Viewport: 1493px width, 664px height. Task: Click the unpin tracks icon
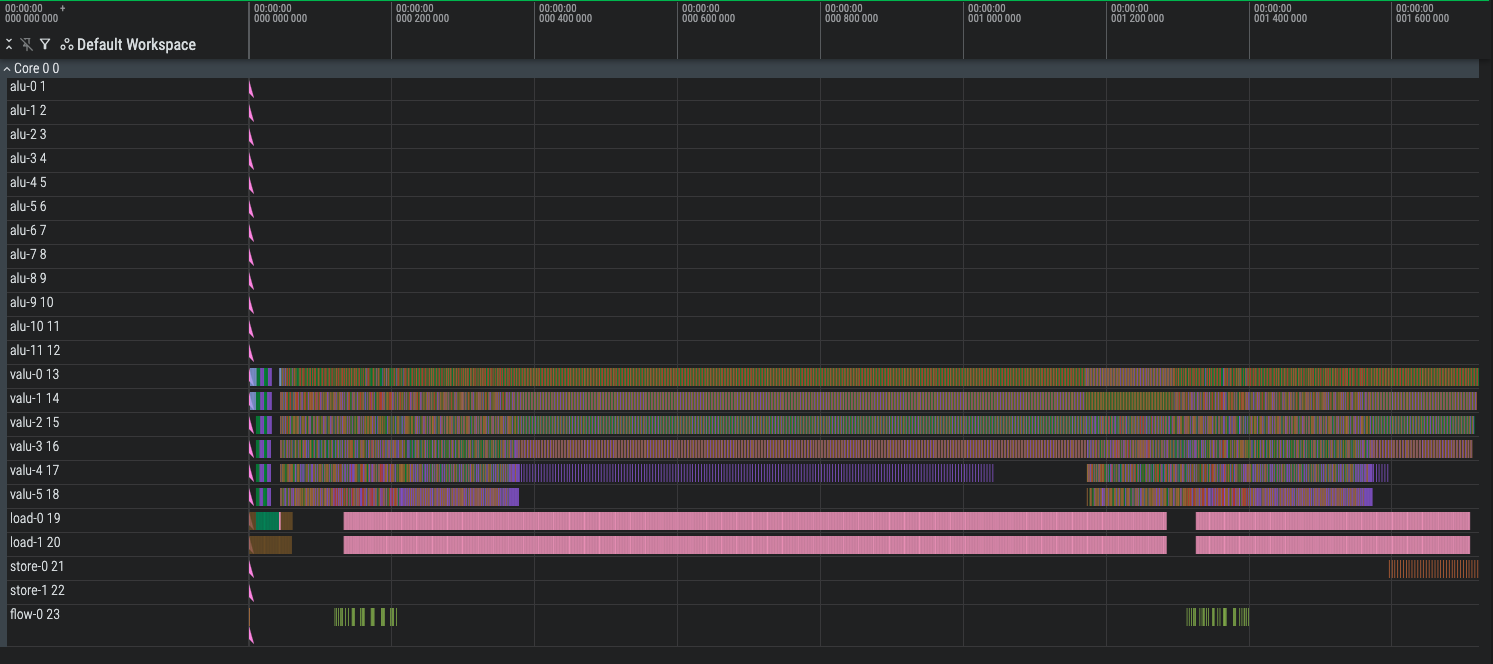tap(27, 45)
